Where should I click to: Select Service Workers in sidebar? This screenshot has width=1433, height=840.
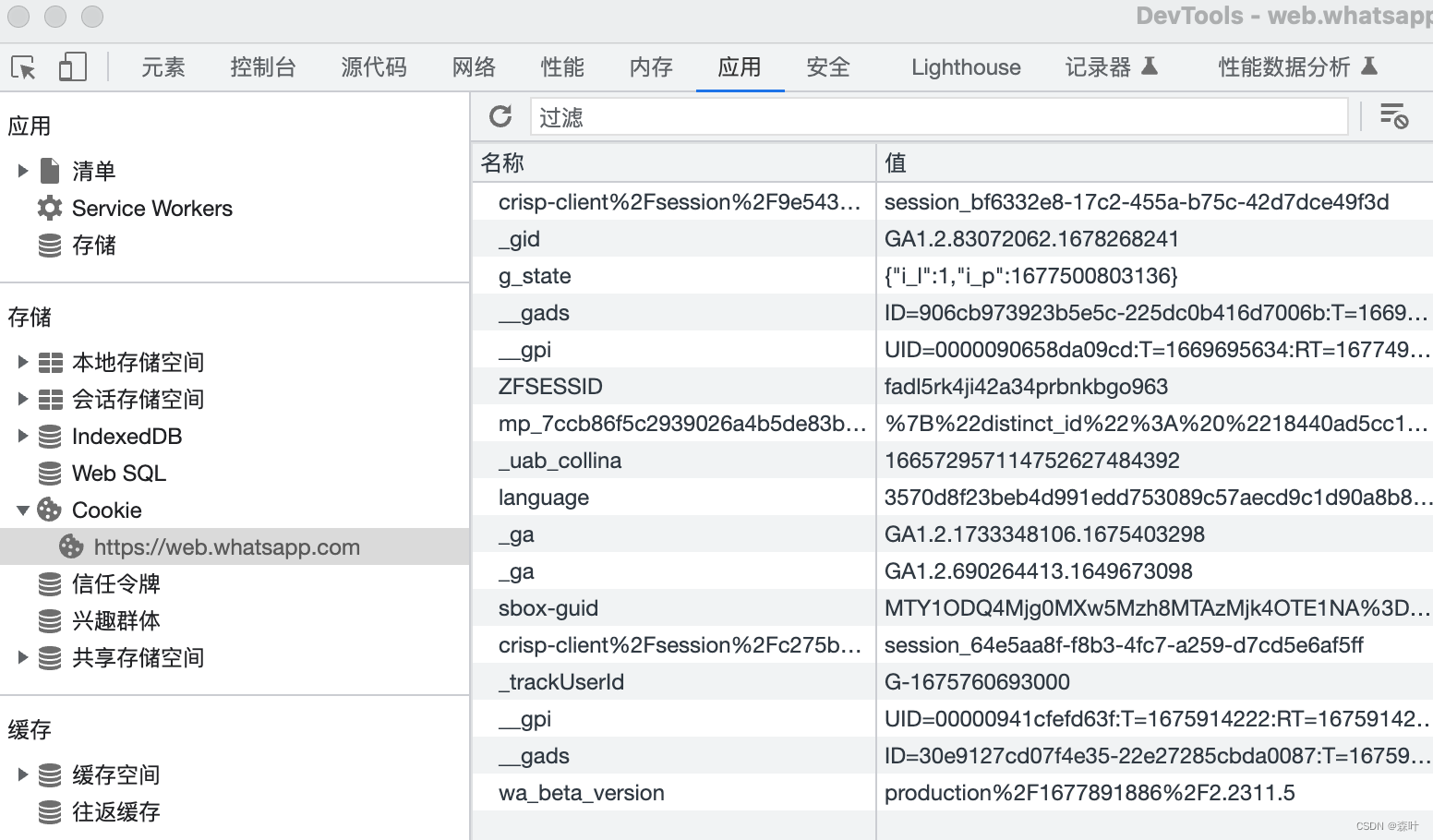[152, 209]
